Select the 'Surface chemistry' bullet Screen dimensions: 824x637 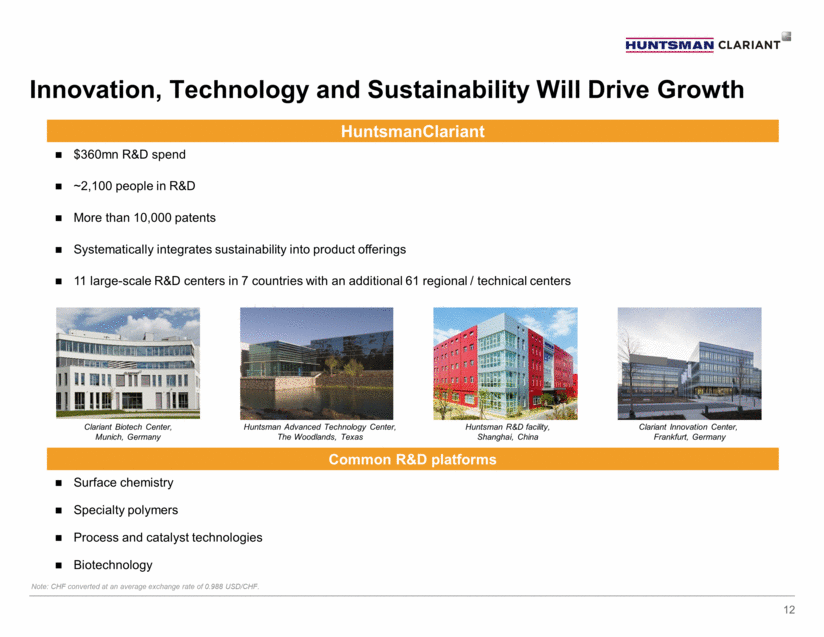pos(123,482)
